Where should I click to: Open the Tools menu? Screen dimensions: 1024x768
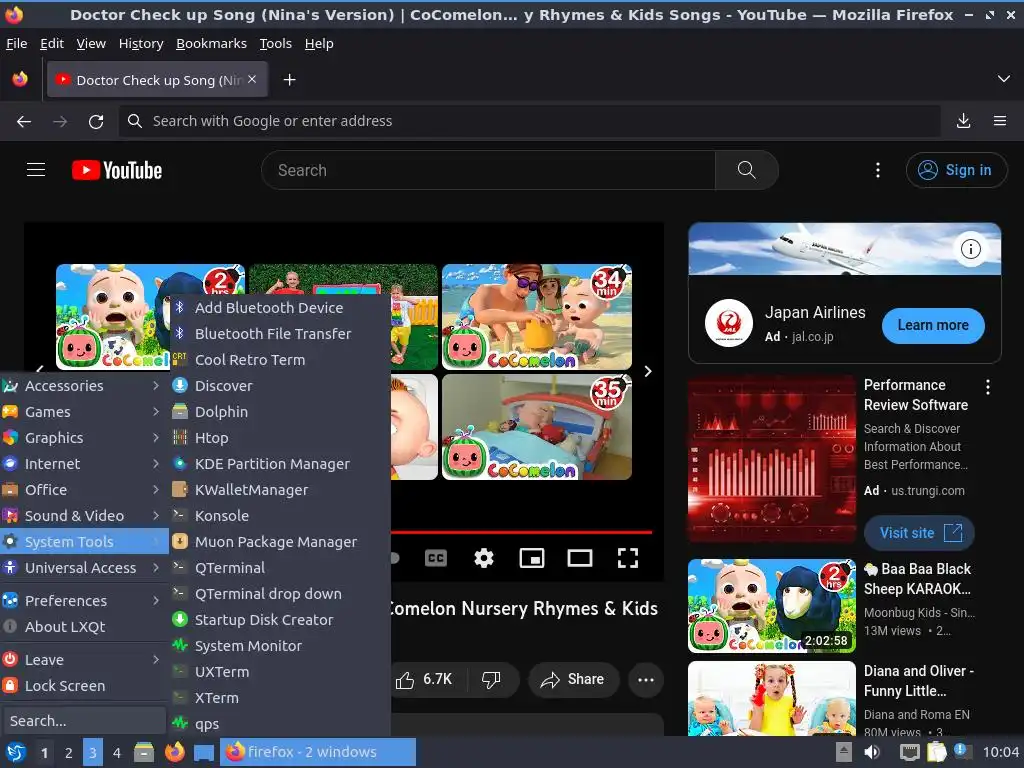click(276, 44)
